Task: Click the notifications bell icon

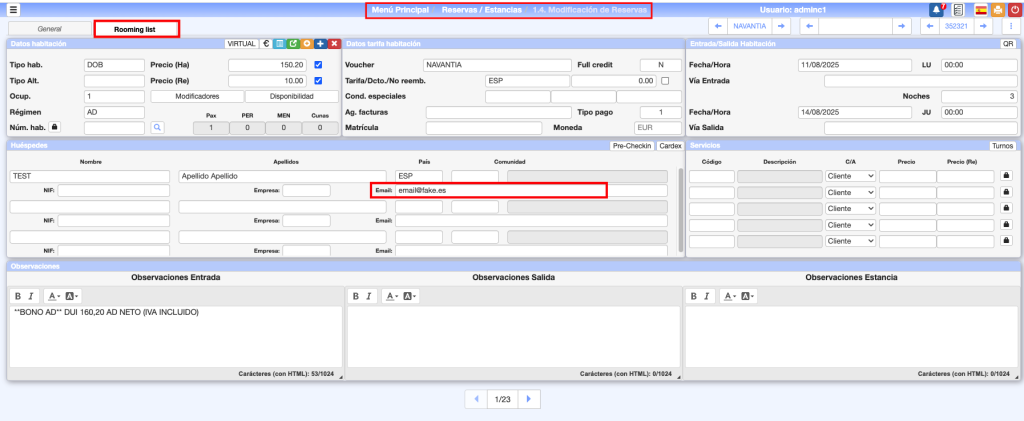Action: 937,10
